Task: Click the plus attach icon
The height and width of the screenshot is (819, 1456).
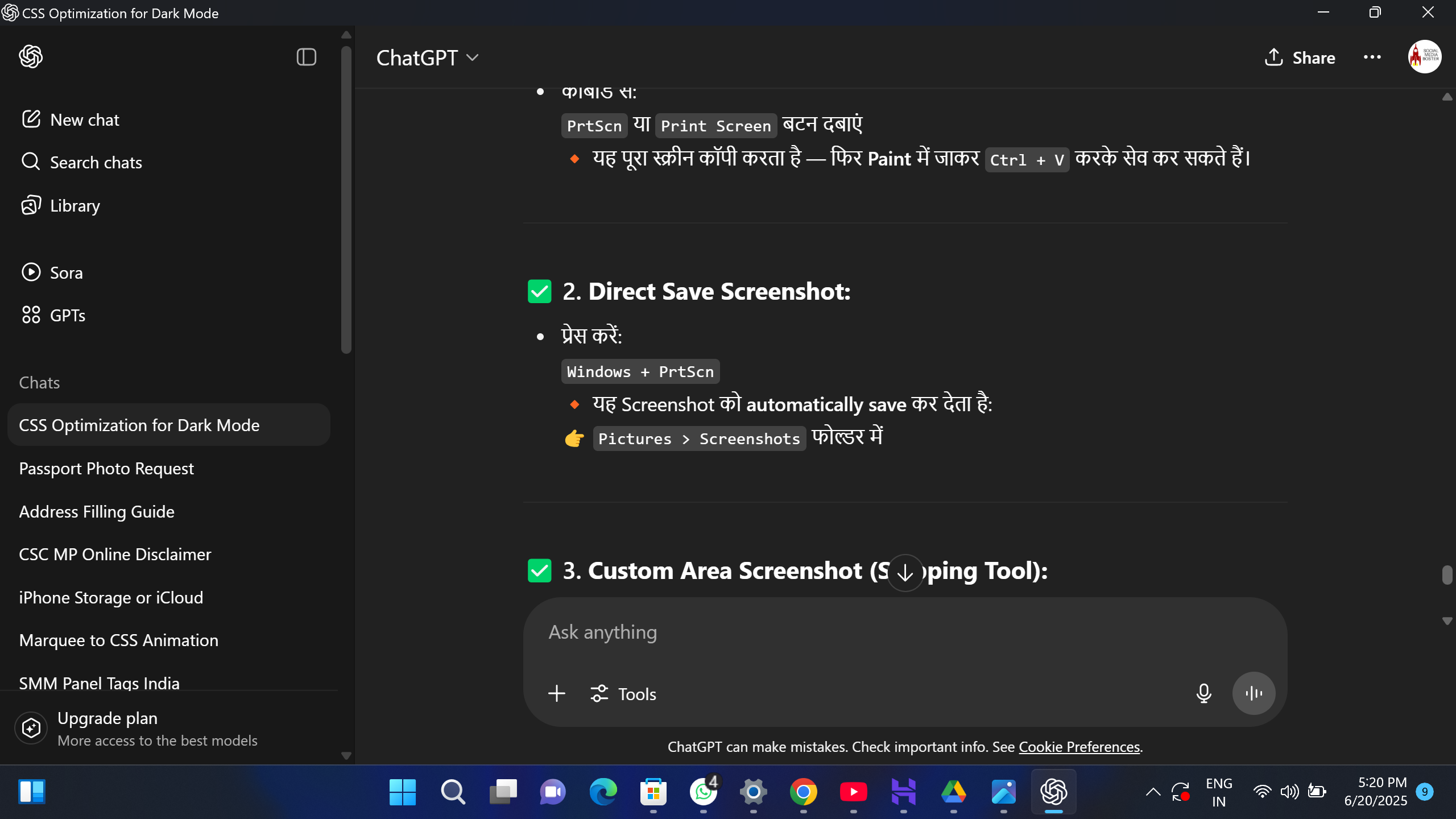Action: [556, 693]
